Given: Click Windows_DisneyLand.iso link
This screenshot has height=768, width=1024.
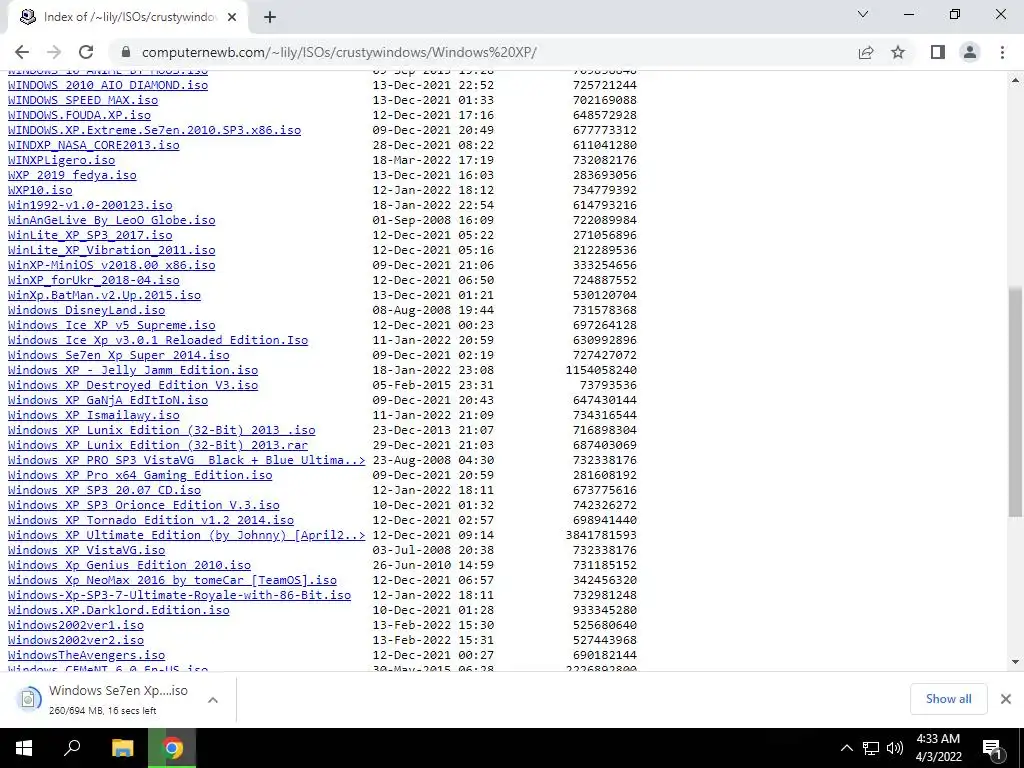Looking at the screenshot, I should tap(86, 310).
